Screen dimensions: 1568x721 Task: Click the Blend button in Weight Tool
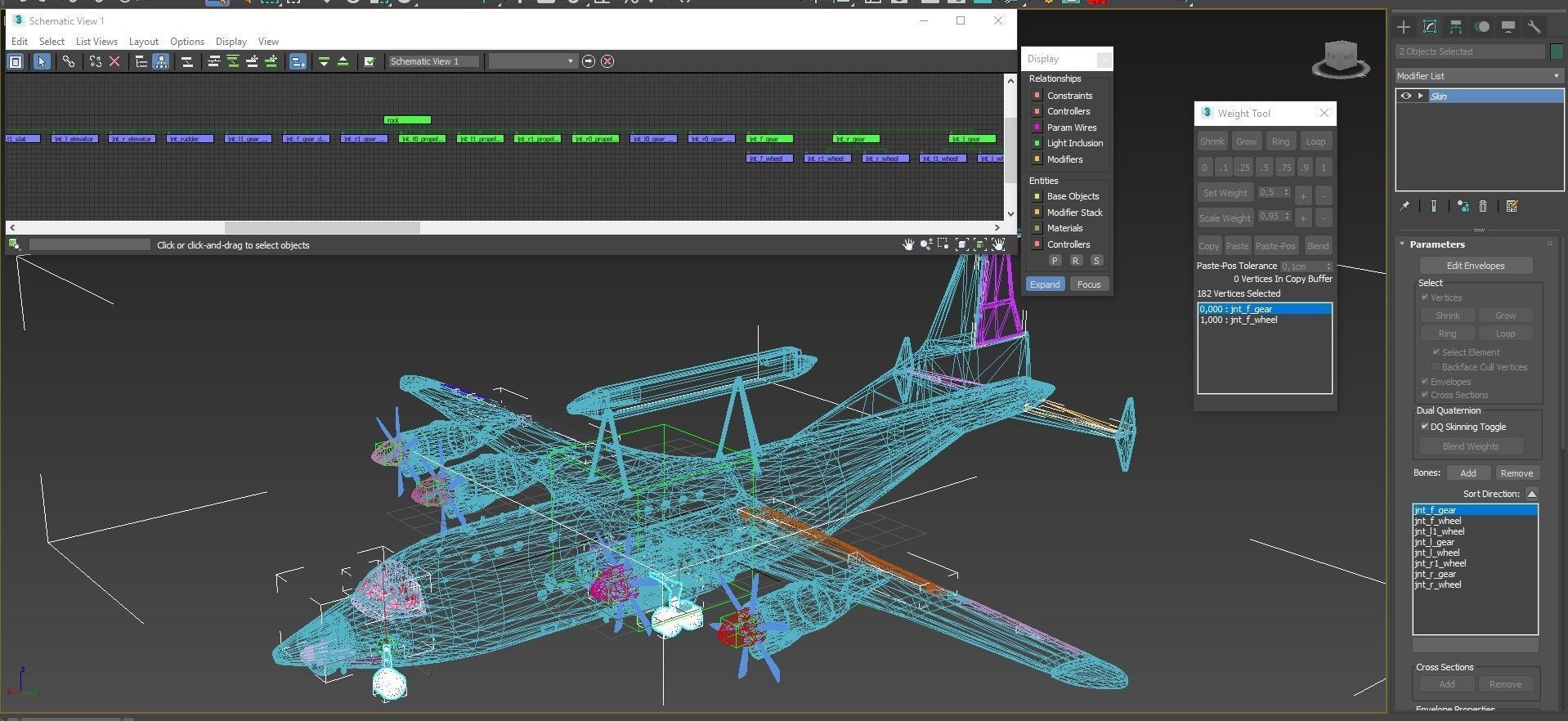coord(1317,246)
